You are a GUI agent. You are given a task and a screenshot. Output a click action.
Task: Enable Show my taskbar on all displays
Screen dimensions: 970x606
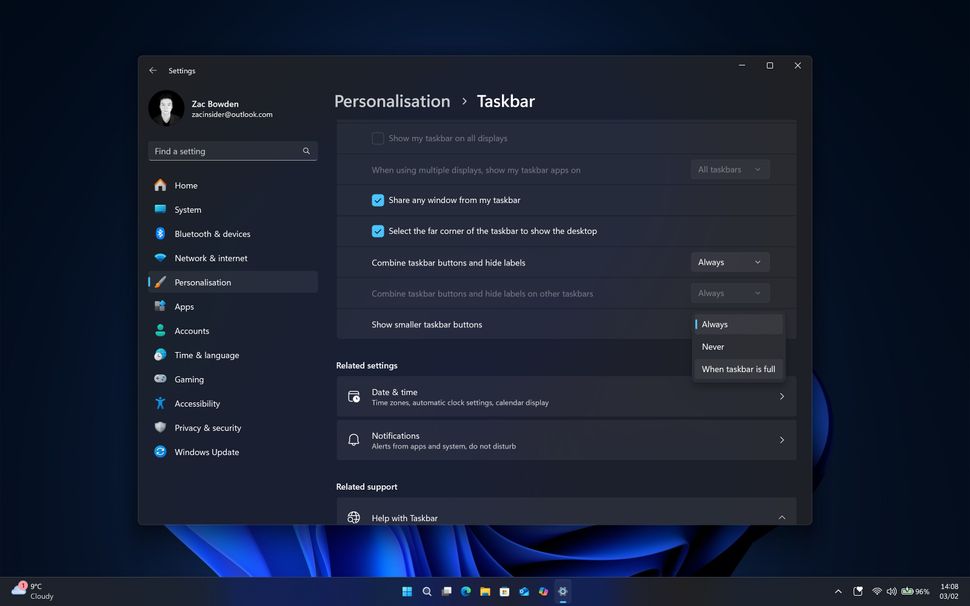[x=378, y=138]
